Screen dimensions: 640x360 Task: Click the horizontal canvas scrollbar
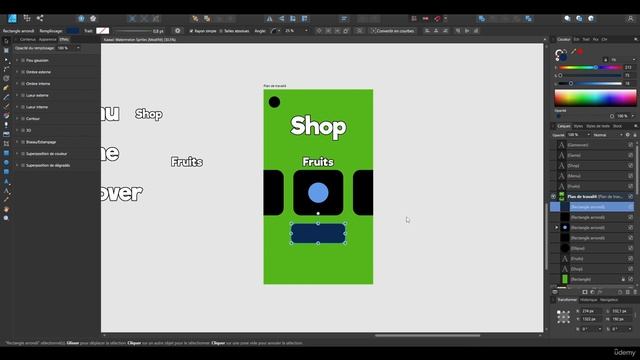(427, 336)
